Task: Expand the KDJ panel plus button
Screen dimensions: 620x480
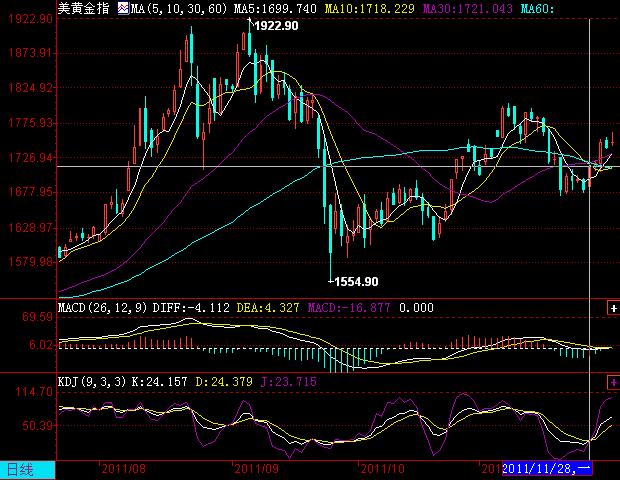Action: coord(613,382)
